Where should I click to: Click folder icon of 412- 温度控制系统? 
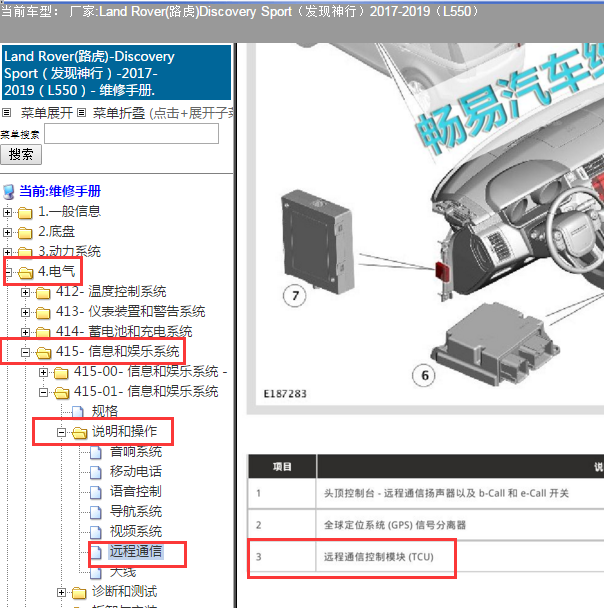coord(43,293)
